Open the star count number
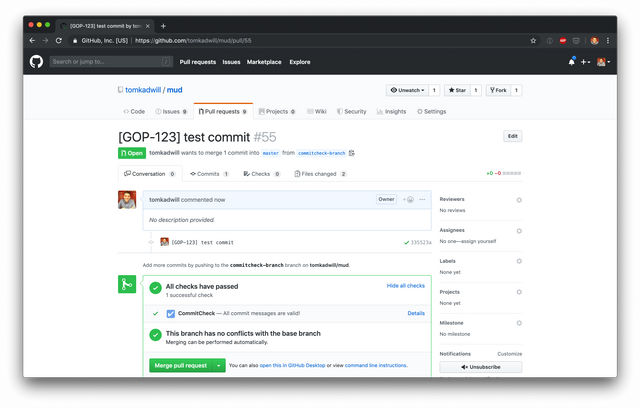This screenshot has height=408, width=640. click(x=476, y=90)
